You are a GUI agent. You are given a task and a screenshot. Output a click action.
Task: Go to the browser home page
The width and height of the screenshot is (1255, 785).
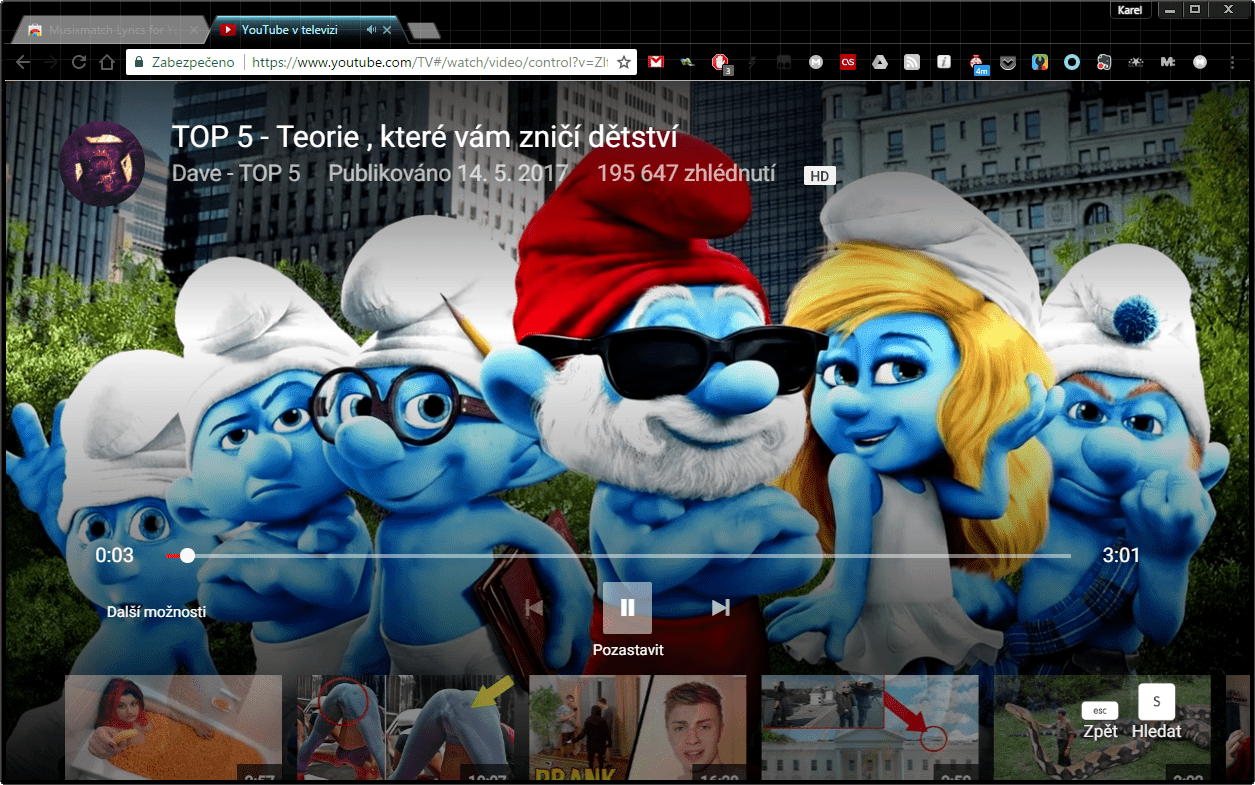[107, 62]
